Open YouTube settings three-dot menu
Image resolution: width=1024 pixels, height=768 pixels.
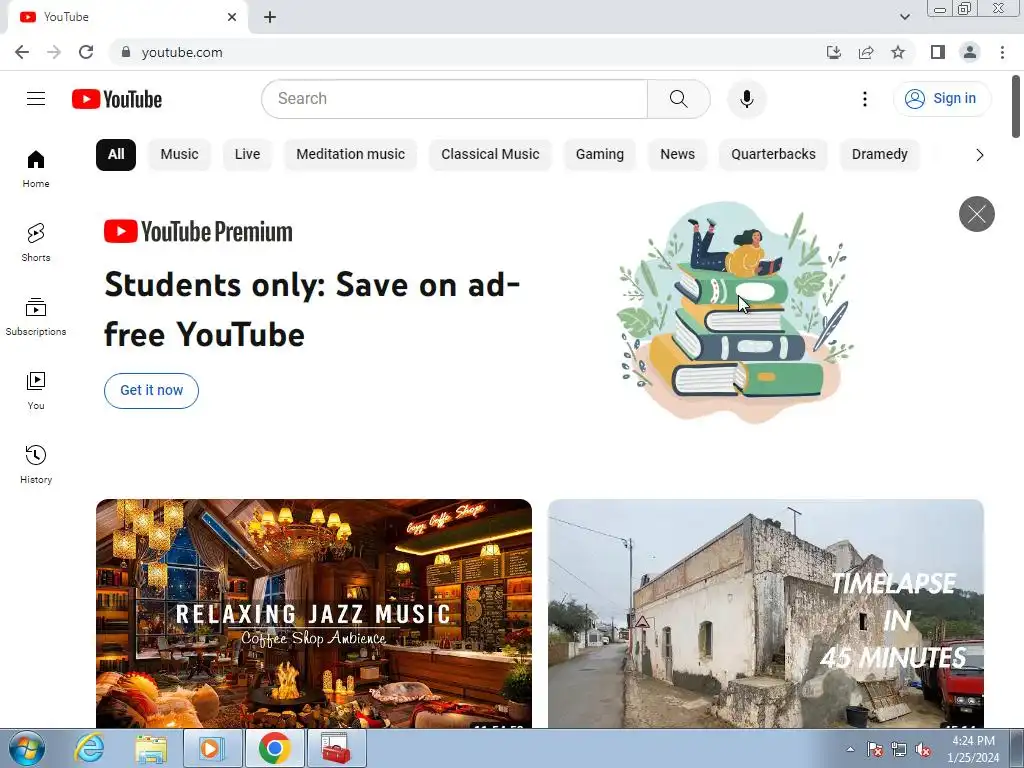[865, 99]
